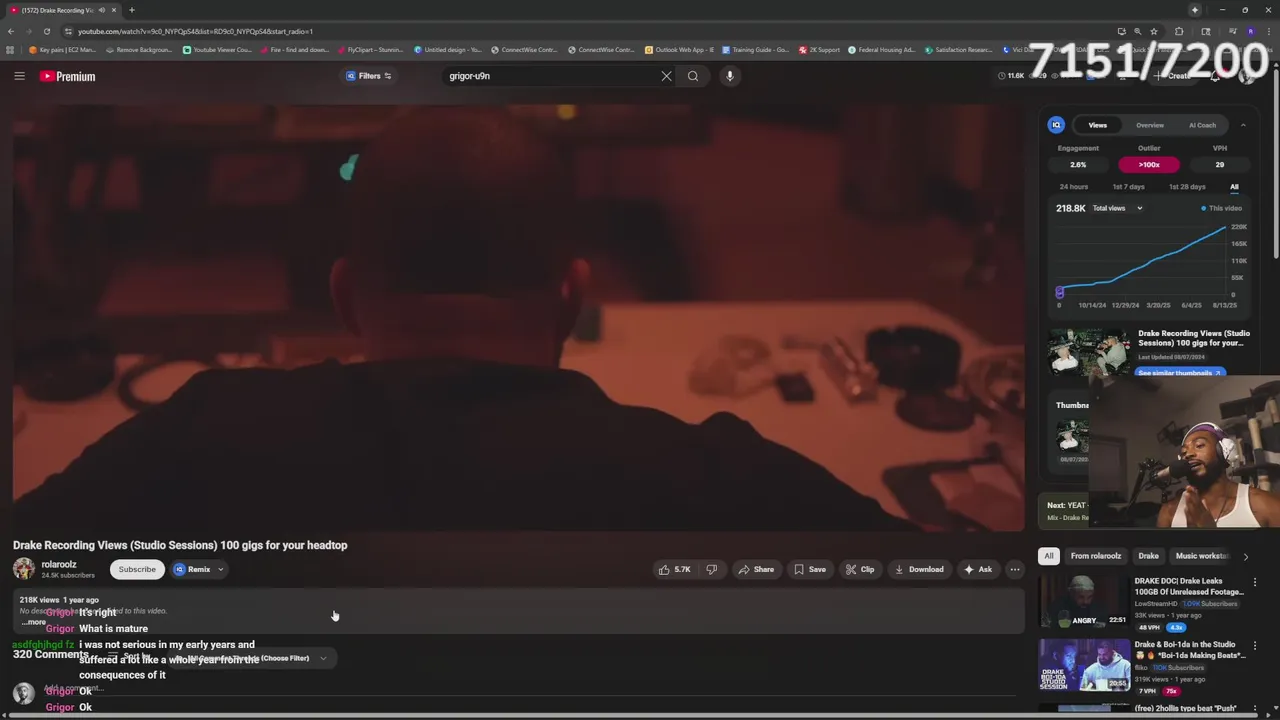The image size is (1280, 720).
Task: Open Outlook Web App bookmark
Action: click(x=680, y=50)
